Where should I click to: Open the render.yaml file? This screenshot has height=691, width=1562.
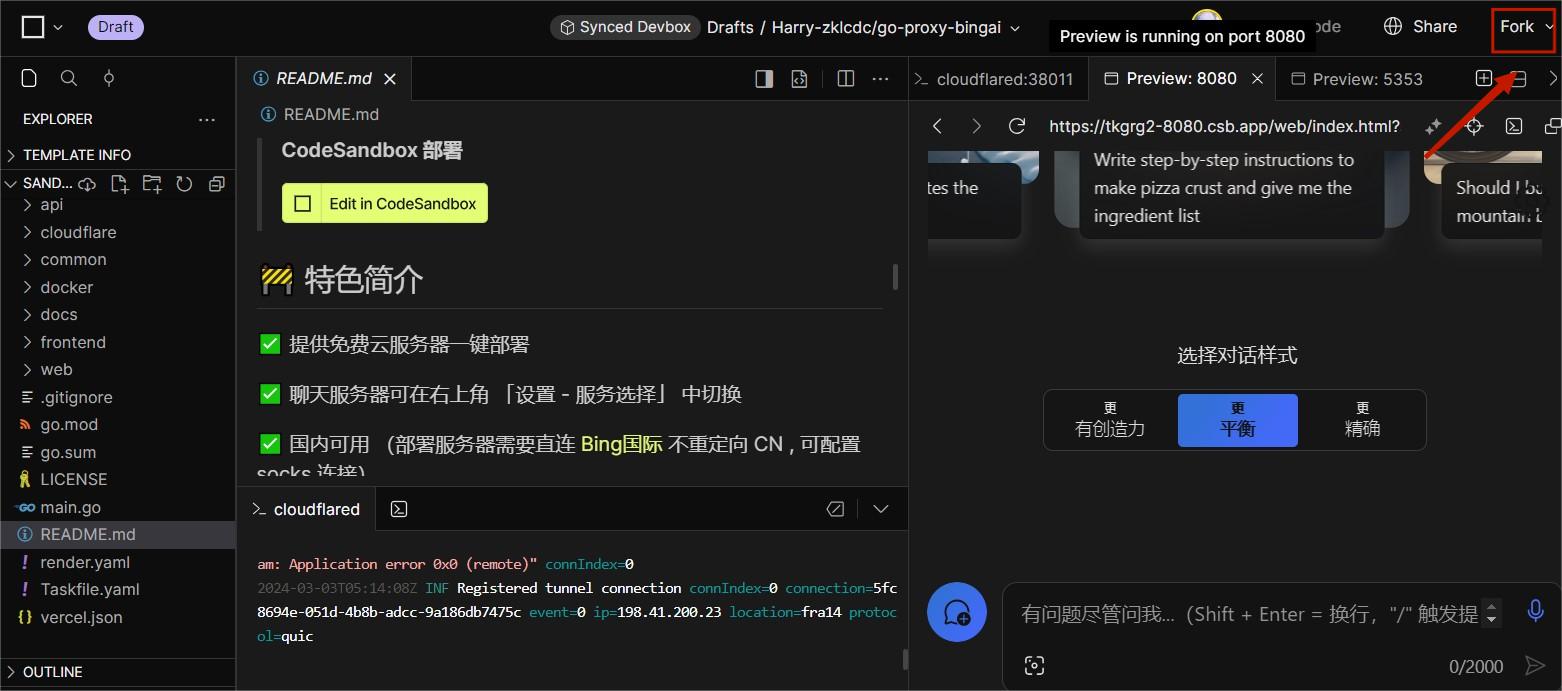pyautogui.click(x=118, y=562)
